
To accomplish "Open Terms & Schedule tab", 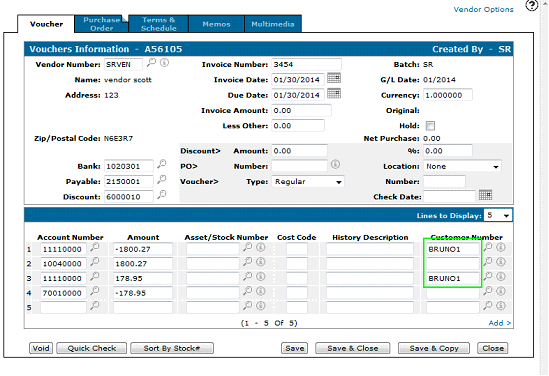I will coord(158,24).
